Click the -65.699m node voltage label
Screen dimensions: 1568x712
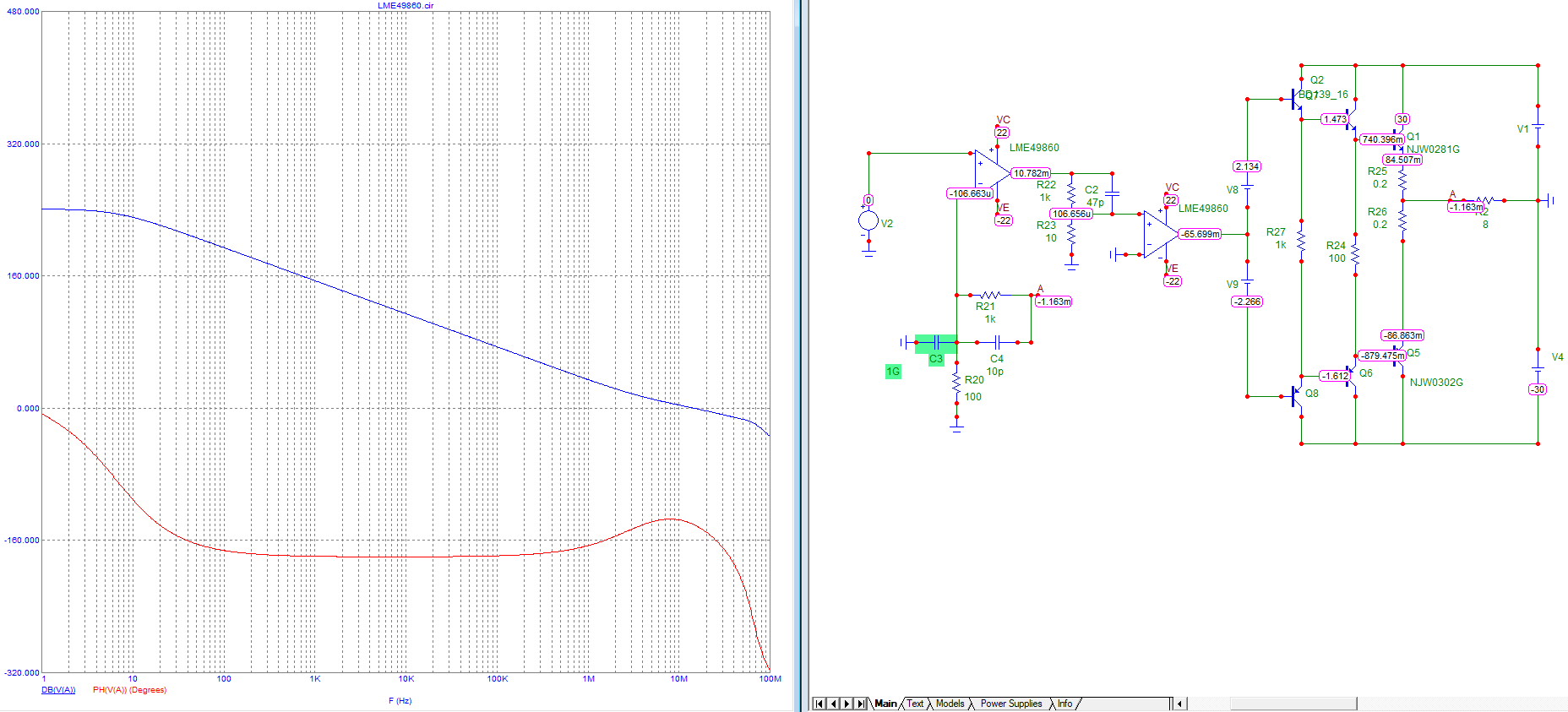(1200, 234)
